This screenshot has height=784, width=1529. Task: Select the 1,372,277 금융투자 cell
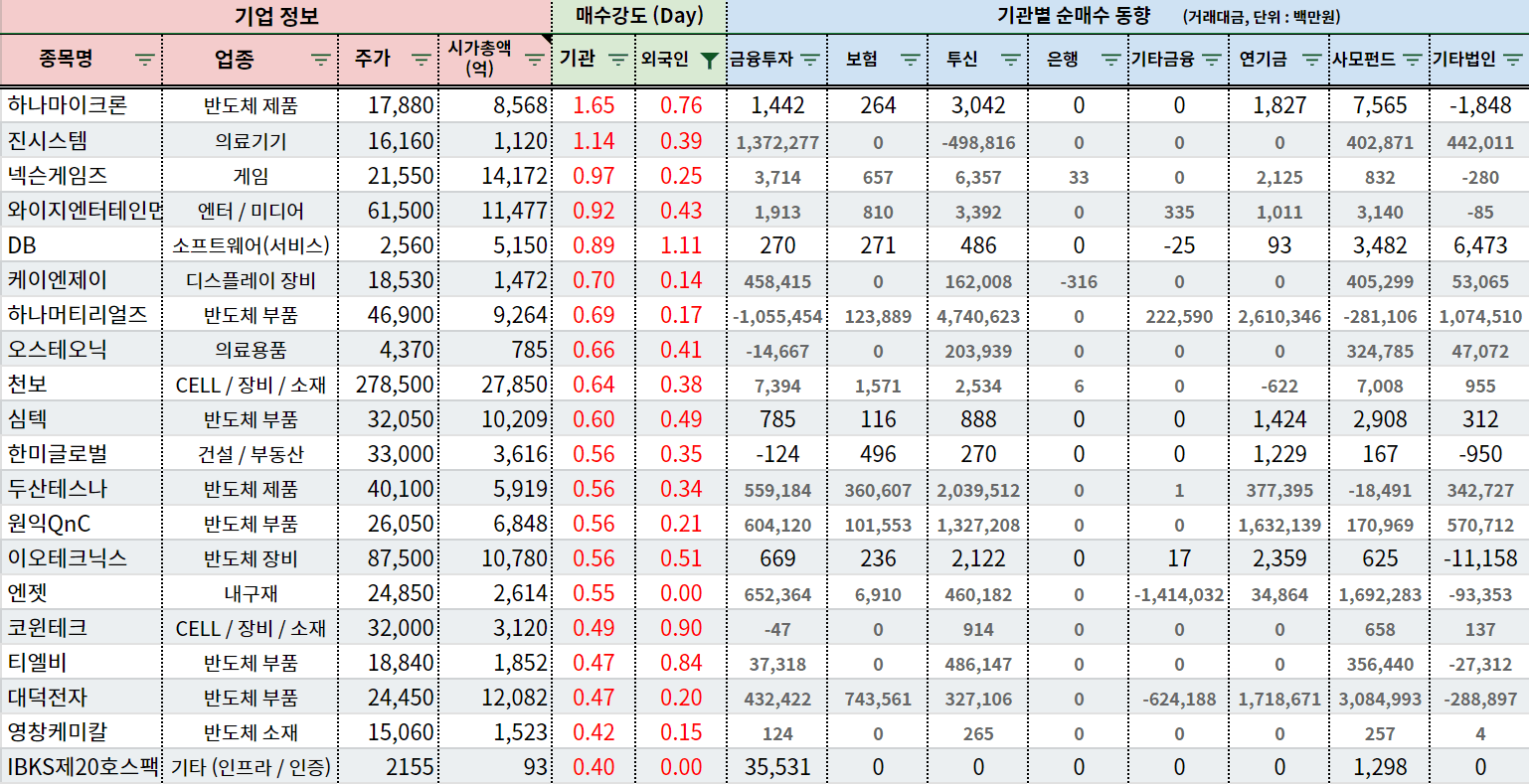point(777,142)
